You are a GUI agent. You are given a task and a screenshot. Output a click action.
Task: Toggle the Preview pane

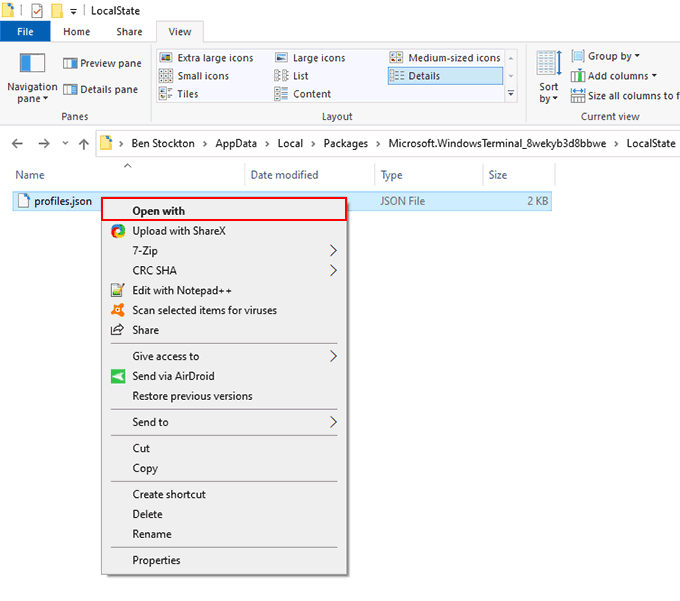[102, 63]
